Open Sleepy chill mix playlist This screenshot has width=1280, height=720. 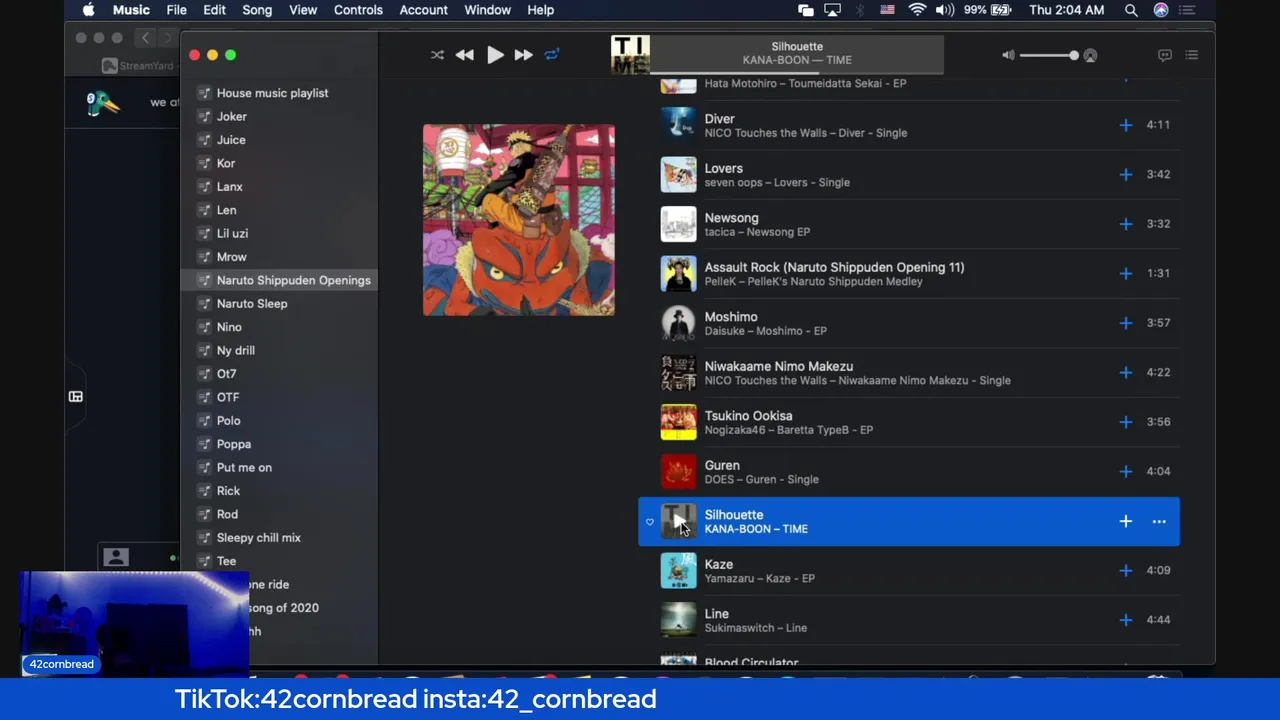(x=259, y=538)
